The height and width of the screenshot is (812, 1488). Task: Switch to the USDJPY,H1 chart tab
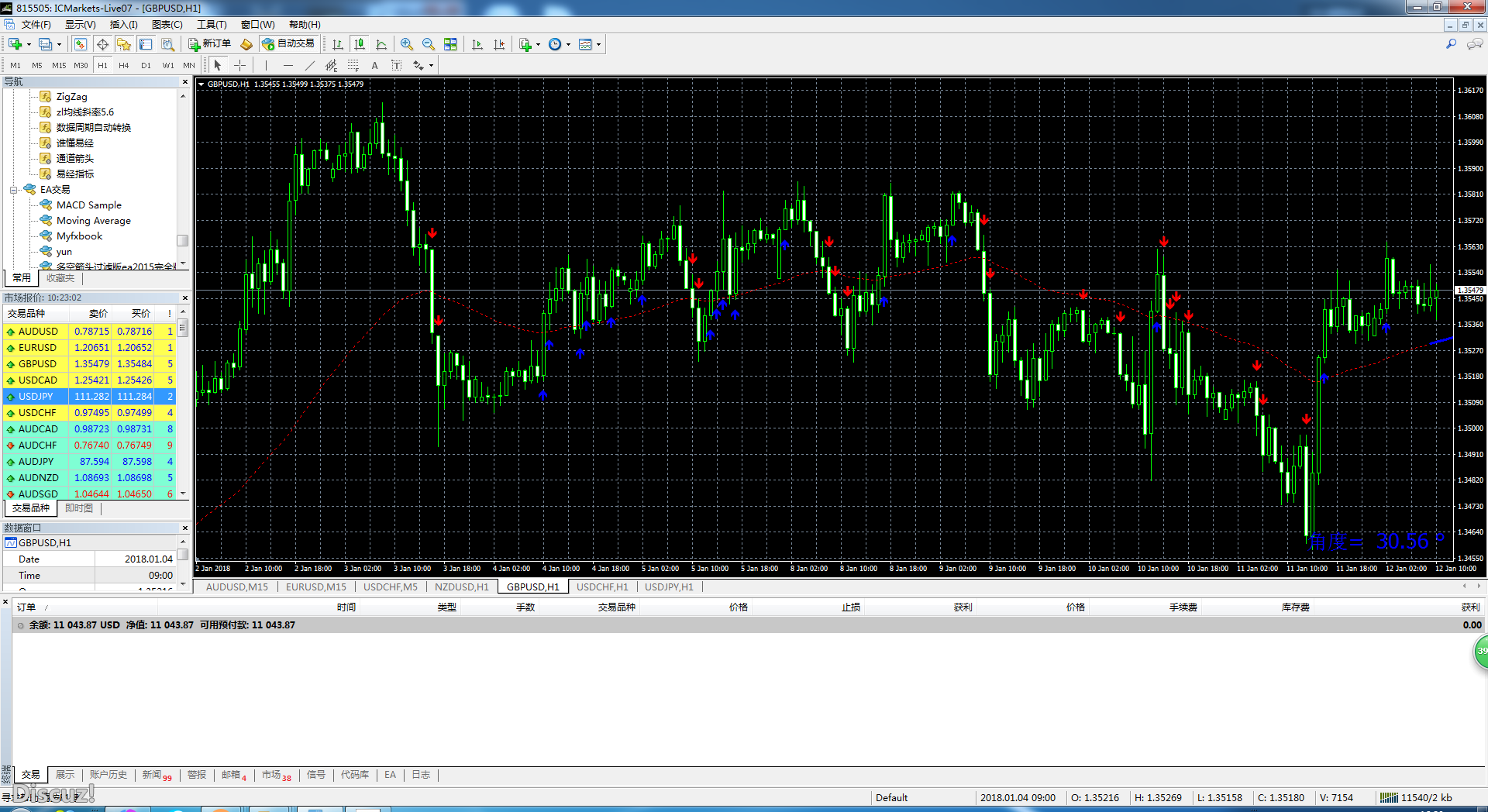click(669, 587)
